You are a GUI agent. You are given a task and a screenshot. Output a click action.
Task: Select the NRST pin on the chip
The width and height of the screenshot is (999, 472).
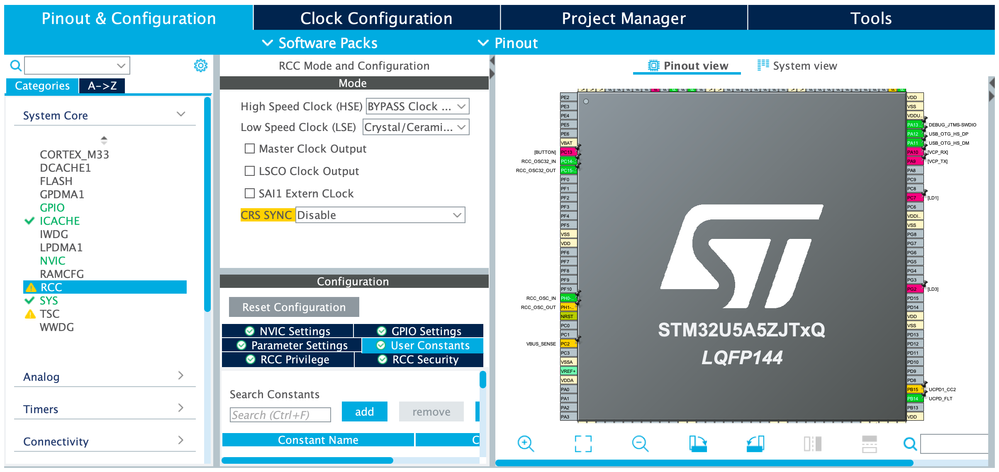(568, 316)
